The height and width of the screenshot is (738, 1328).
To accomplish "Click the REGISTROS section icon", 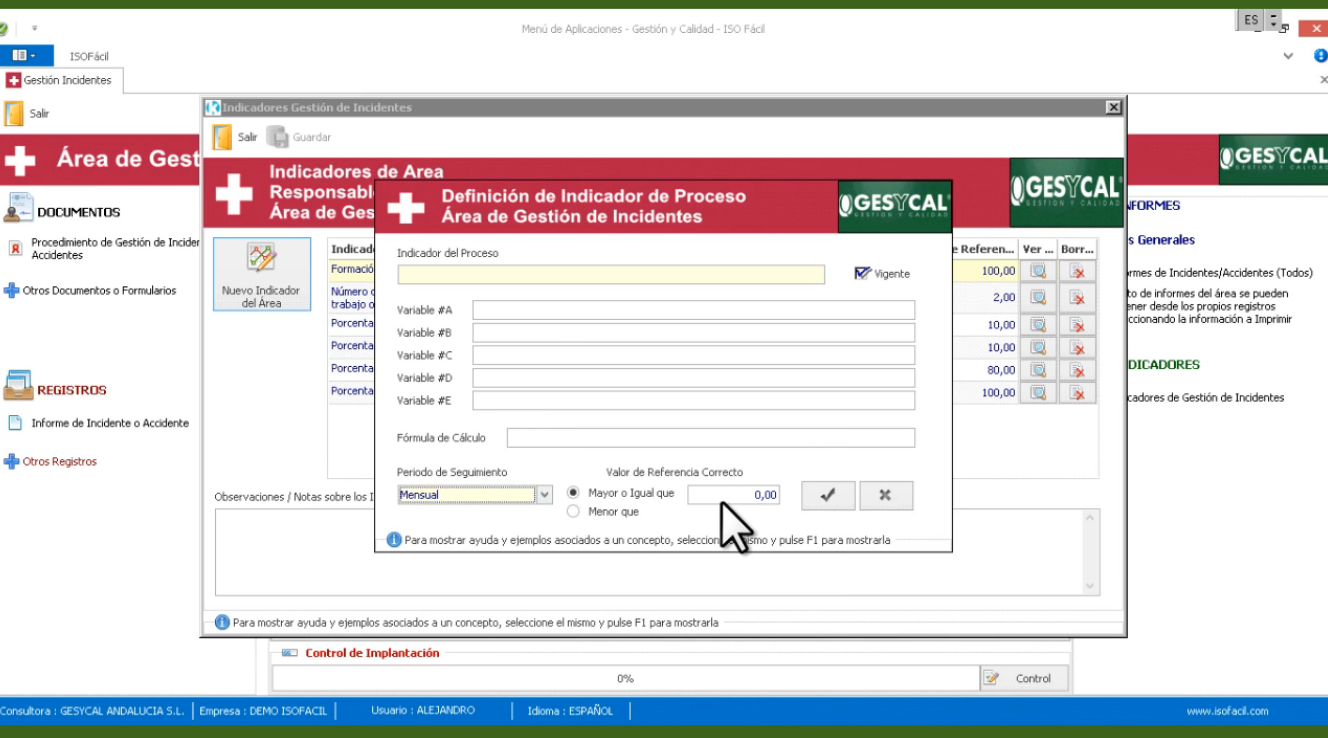I will (x=18, y=386).
